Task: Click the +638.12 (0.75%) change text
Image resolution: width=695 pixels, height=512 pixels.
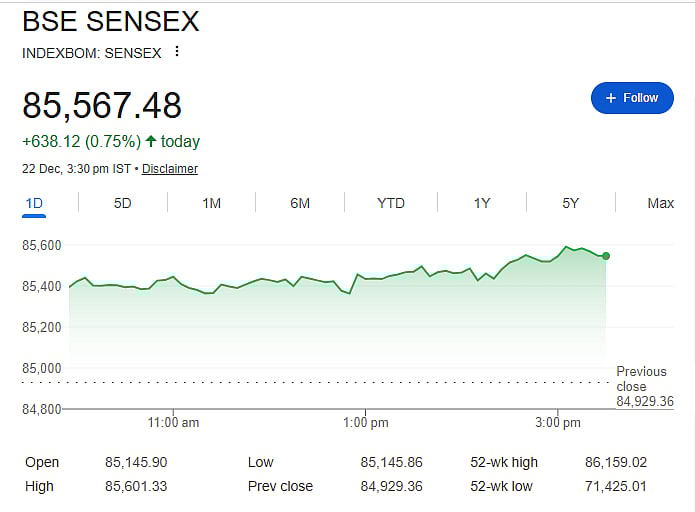Action: click(81, 141)
